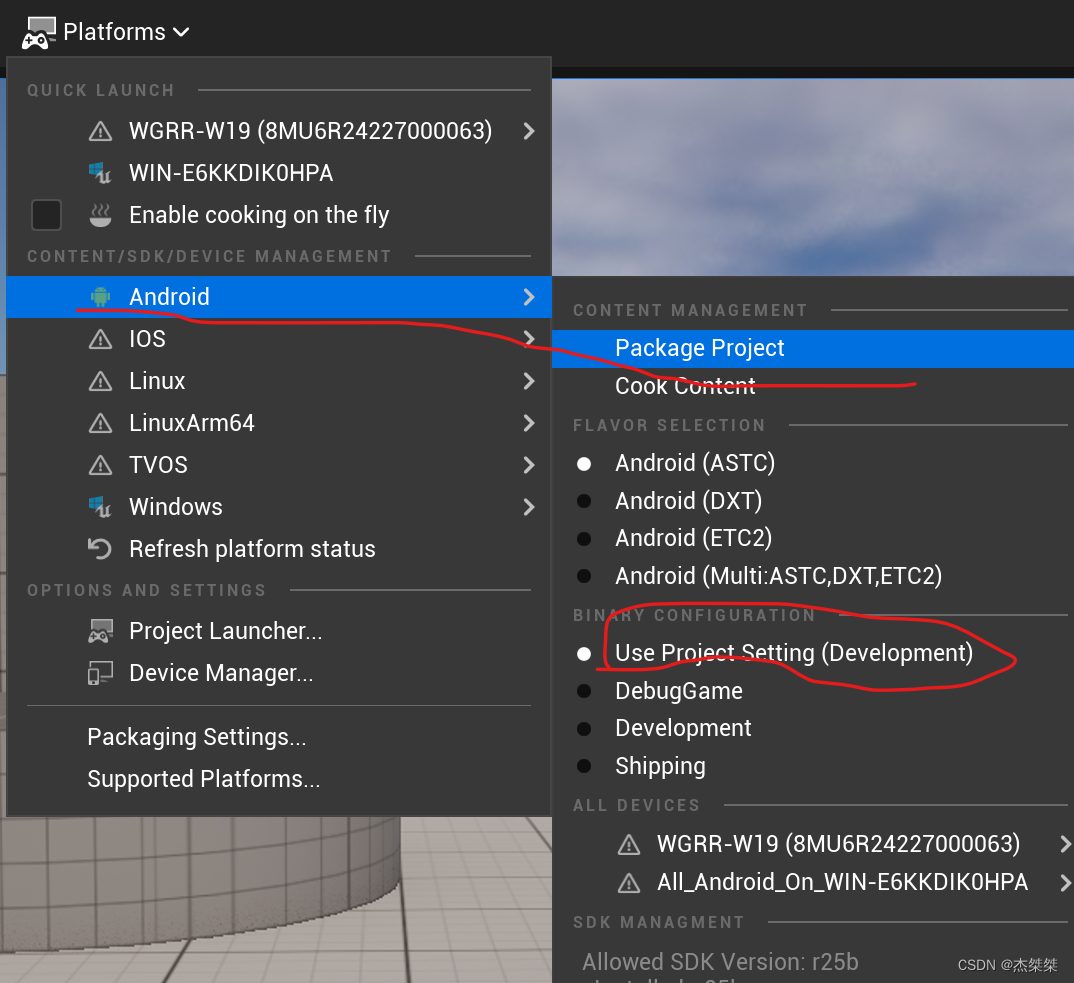
Task: Click warning icon beside All_Android_On_WIN-E6KKDIK0HPA
Action: [629, 882]
